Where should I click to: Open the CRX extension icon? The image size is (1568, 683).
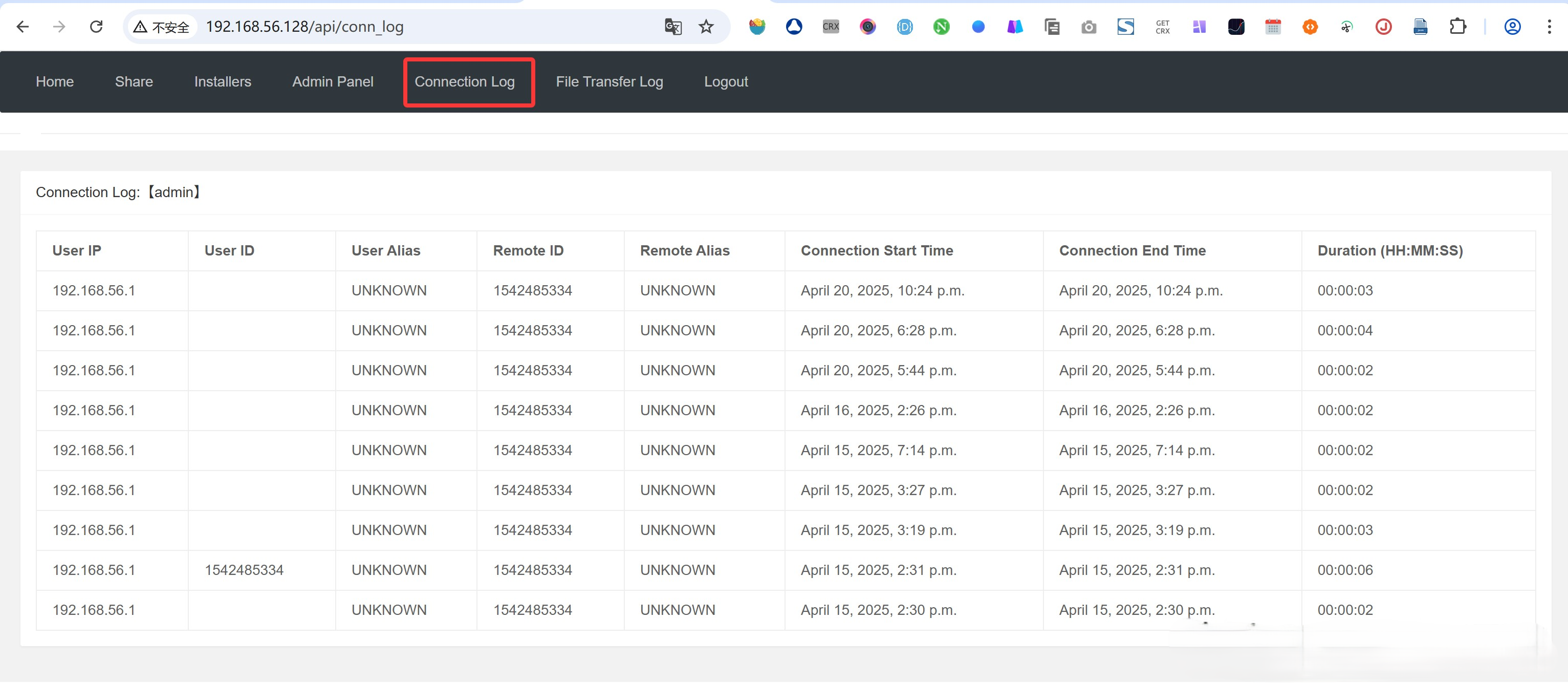(x=830, y=27)
